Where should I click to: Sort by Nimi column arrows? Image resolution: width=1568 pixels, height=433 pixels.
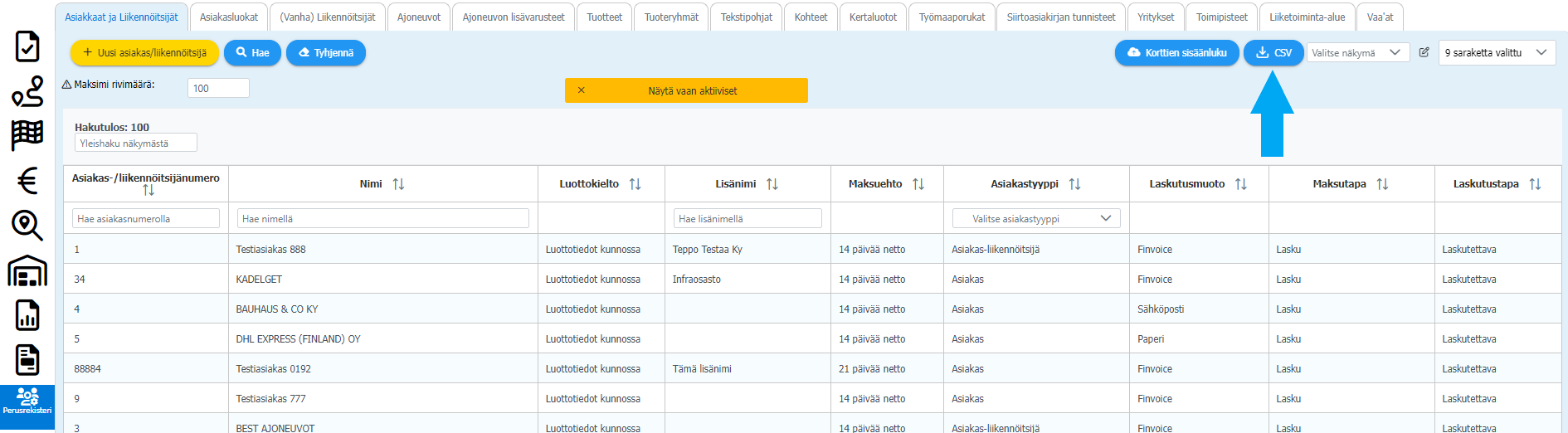tap(398, 184)
